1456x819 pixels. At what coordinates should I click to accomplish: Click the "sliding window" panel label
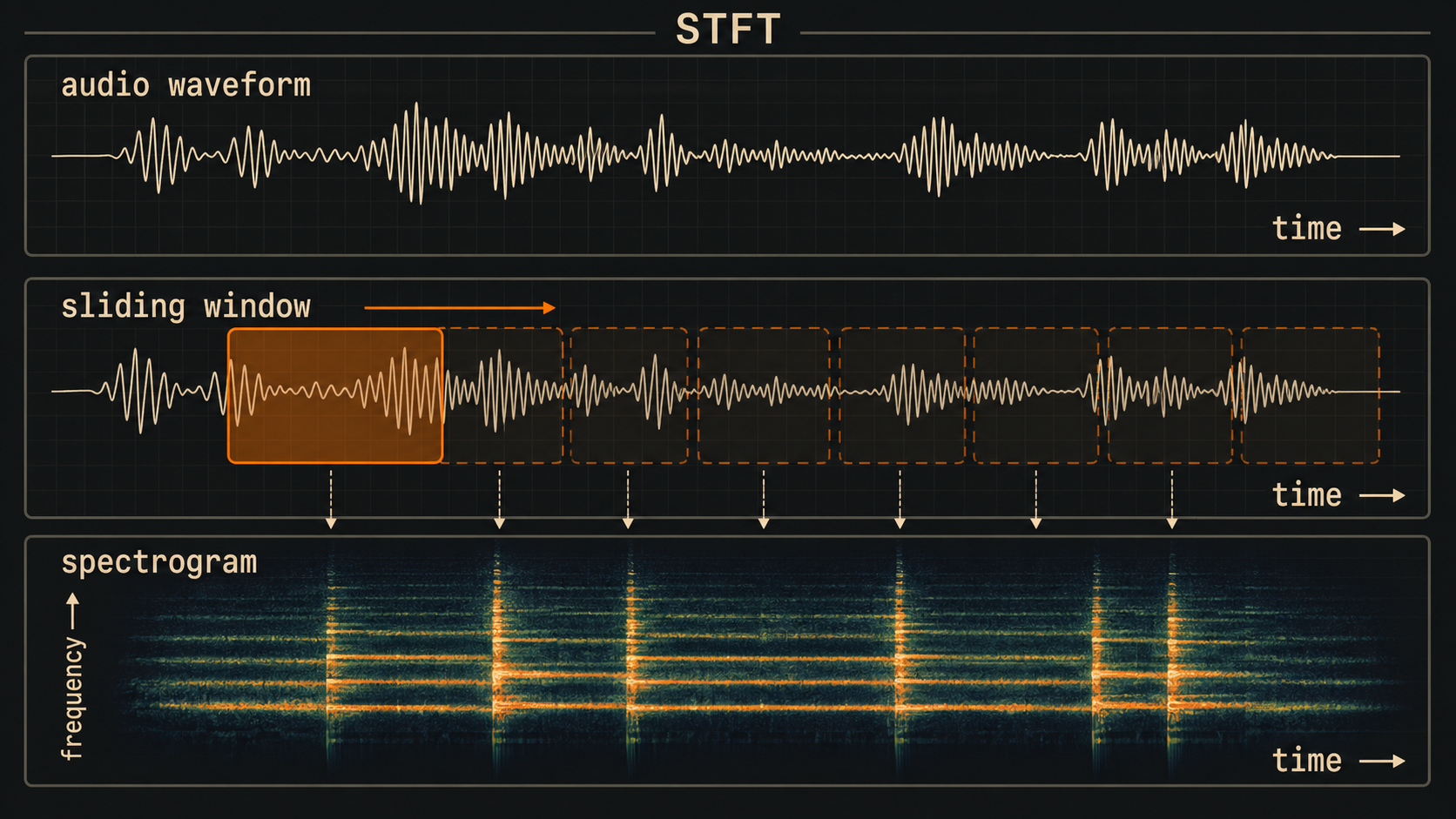coord(185,306)
